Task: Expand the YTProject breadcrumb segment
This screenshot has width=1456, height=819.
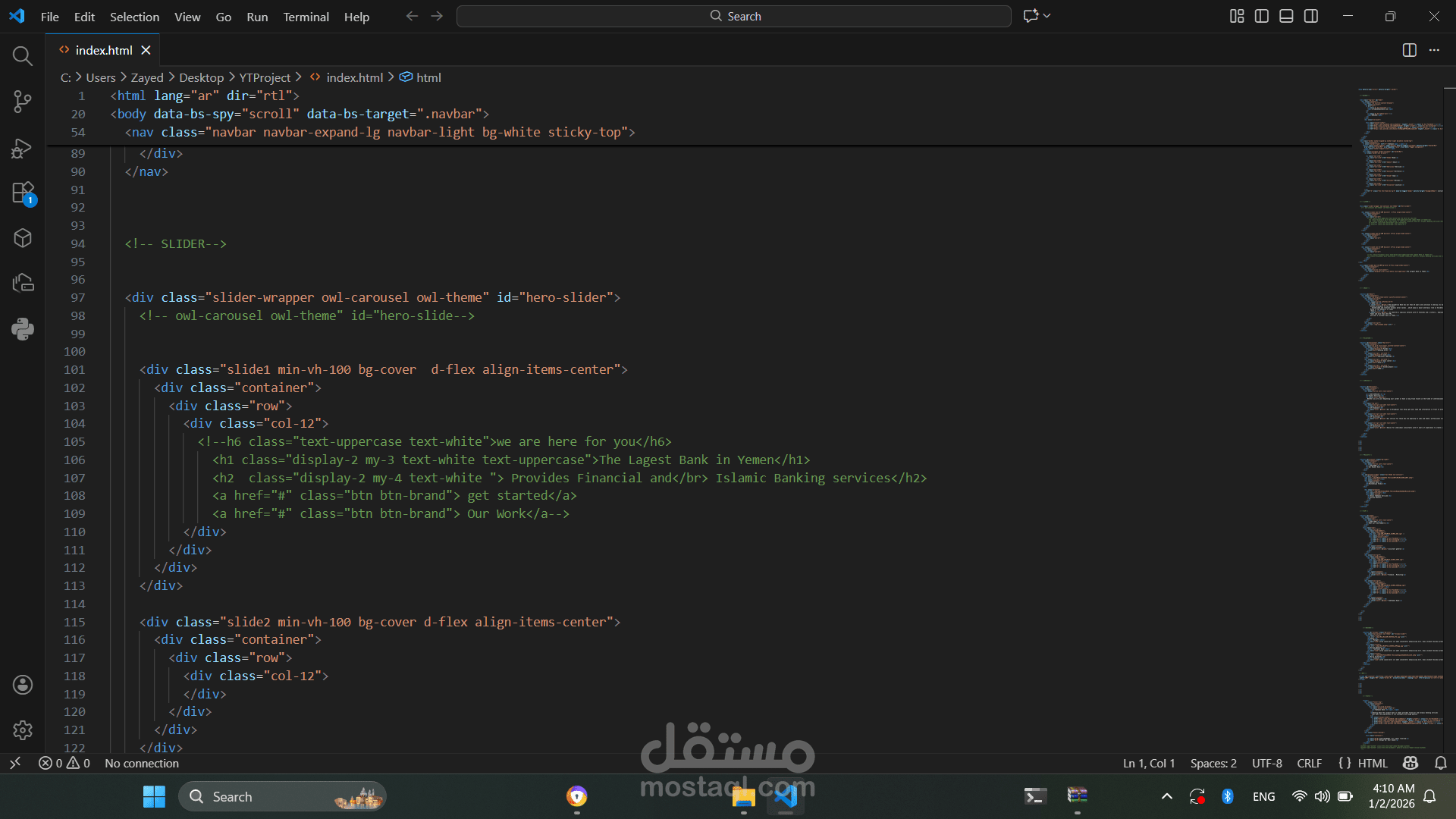Action: pos(265,77)
